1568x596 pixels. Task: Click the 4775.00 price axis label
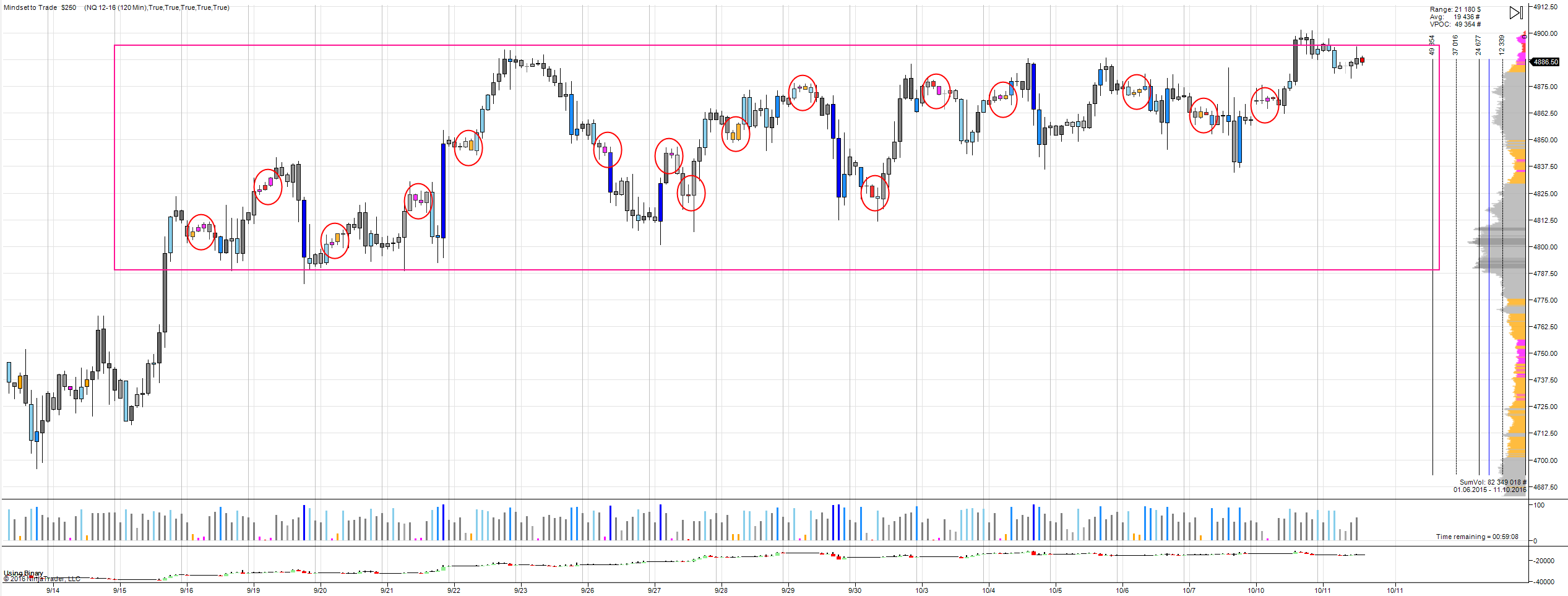(x=1545, y=300)
